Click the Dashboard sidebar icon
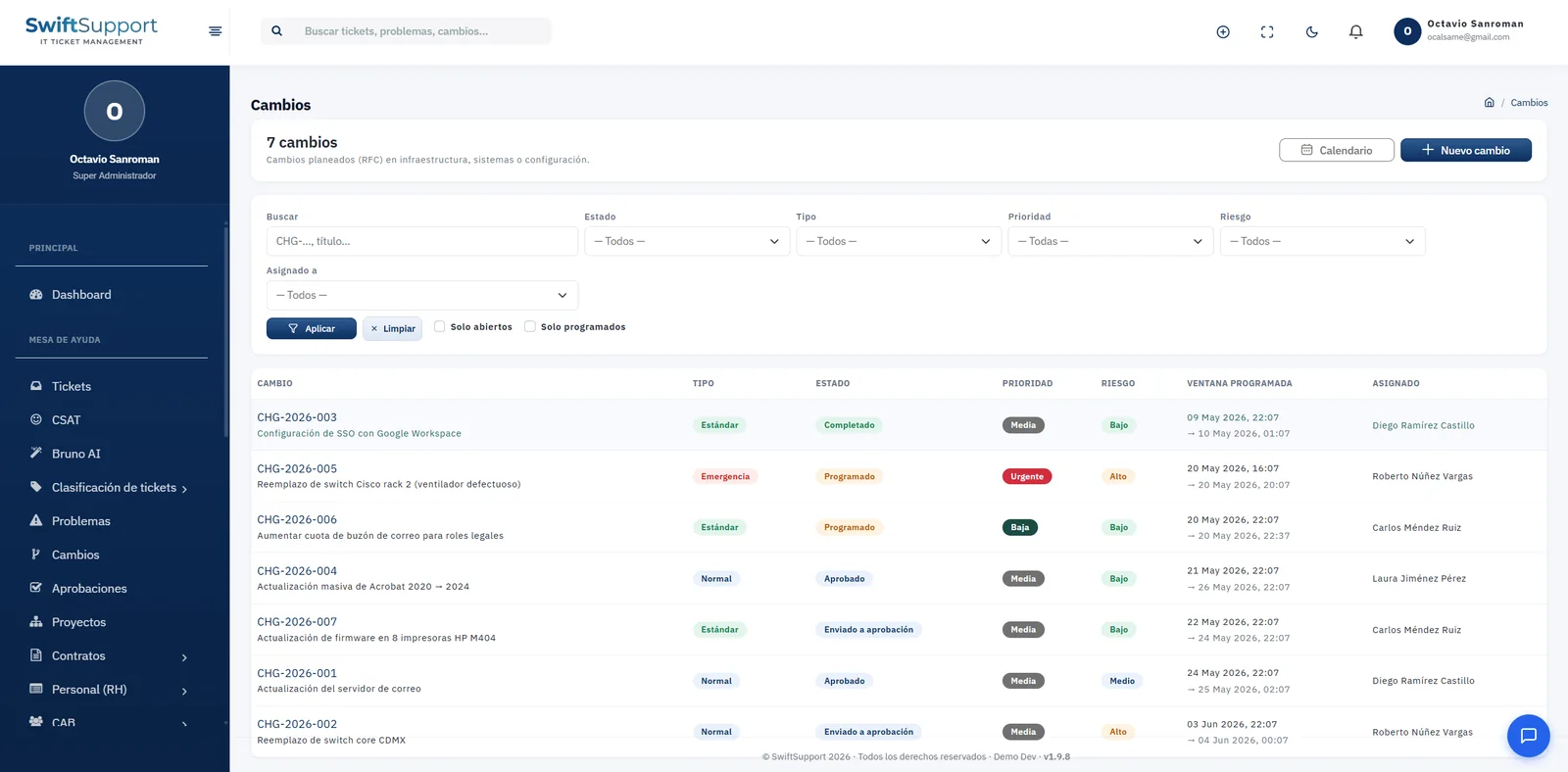1568x772 pixels. coord(36,294)
